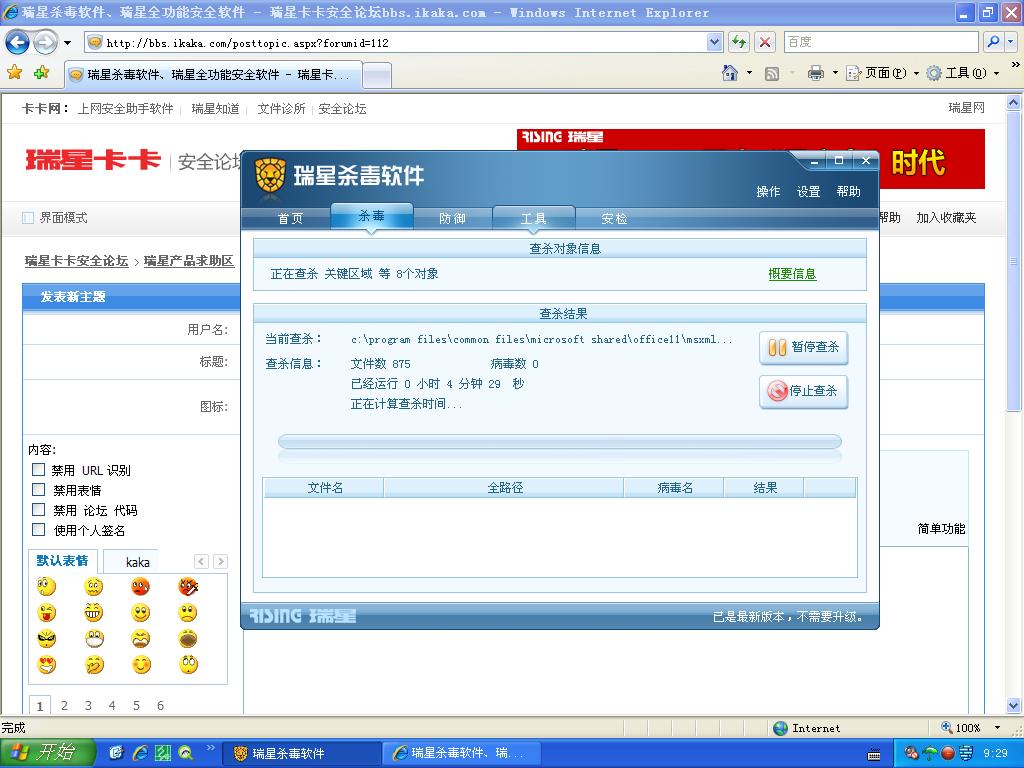Click the 加入收藏夹 link
Screen dimensions: 1024x768
pos(946,217)
